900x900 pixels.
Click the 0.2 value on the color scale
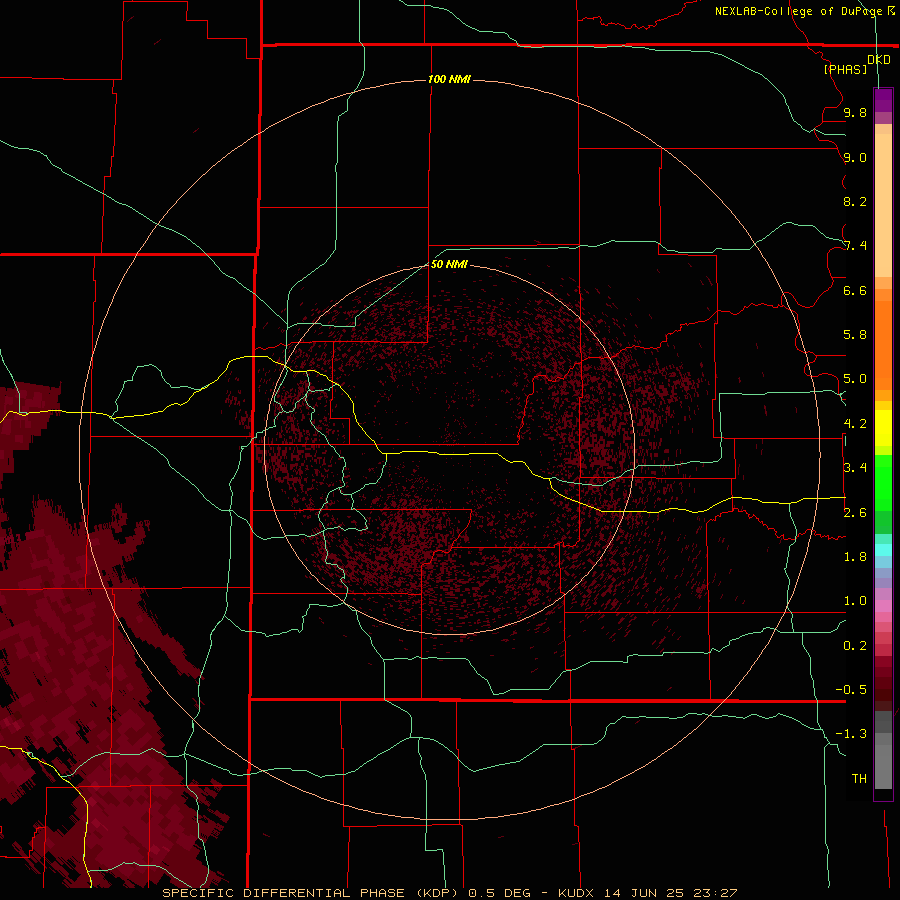pyautogui.click(x=855, y=646)
